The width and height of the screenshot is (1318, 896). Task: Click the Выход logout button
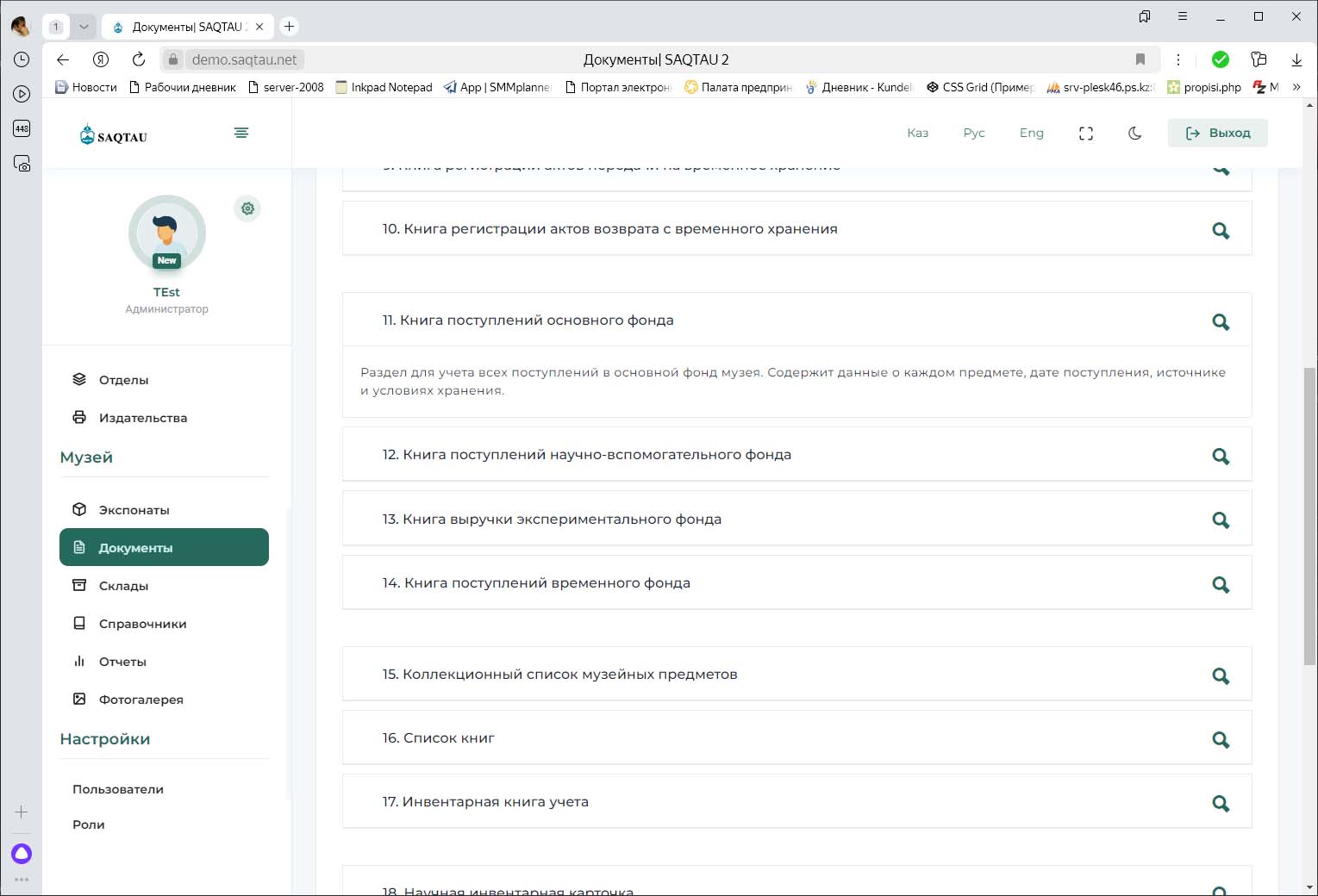(x=1217, y=134)
